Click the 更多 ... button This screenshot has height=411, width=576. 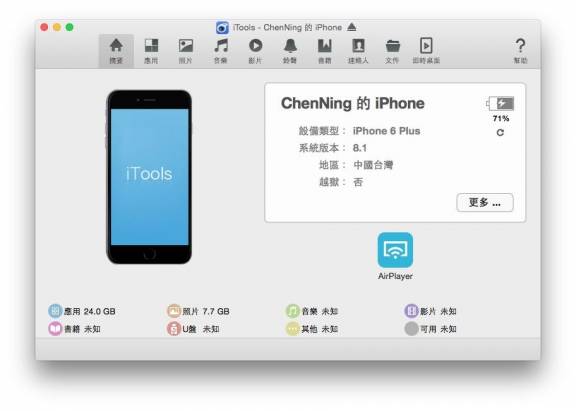click(485, 202)
